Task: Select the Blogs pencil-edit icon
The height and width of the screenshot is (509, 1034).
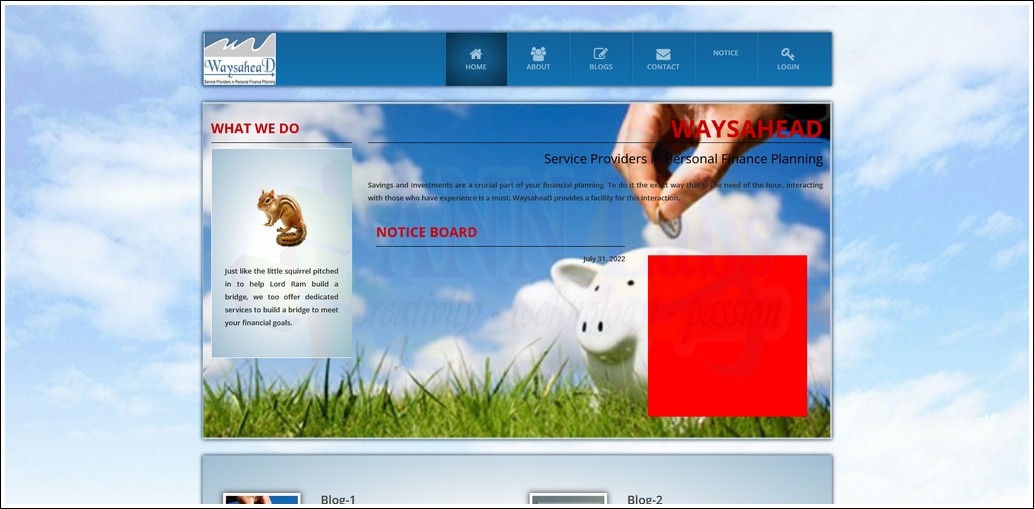Action: pyautogui.click(x=601, y=54)
